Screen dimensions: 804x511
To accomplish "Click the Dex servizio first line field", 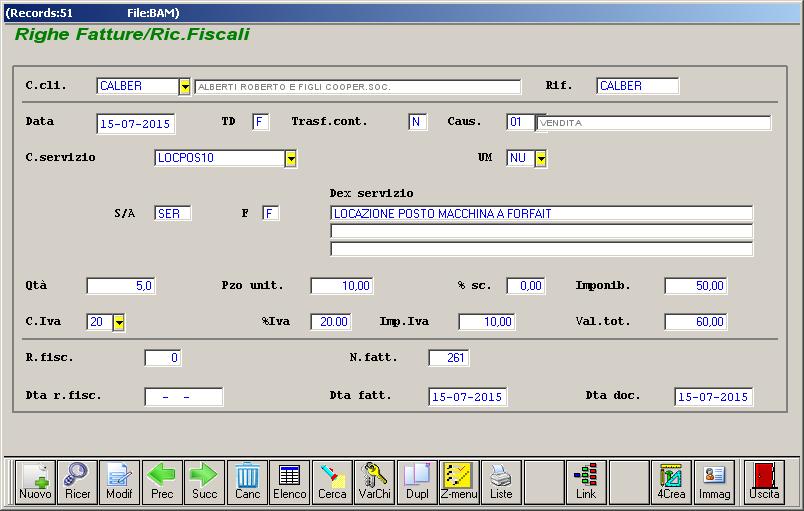I will pyautogui.click(x=541, y=213).
